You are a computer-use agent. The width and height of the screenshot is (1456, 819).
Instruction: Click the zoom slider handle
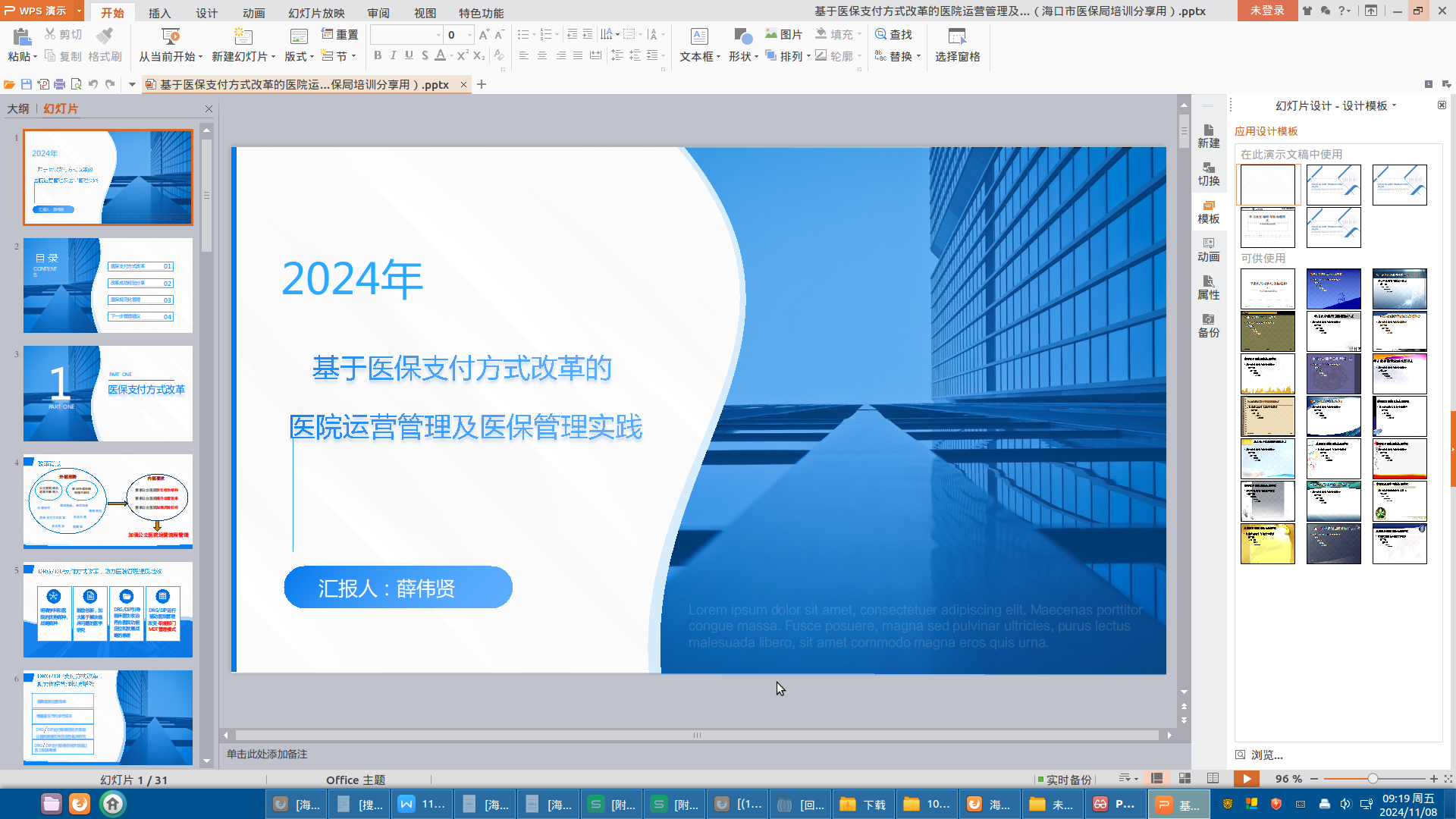pos(1373,779)
